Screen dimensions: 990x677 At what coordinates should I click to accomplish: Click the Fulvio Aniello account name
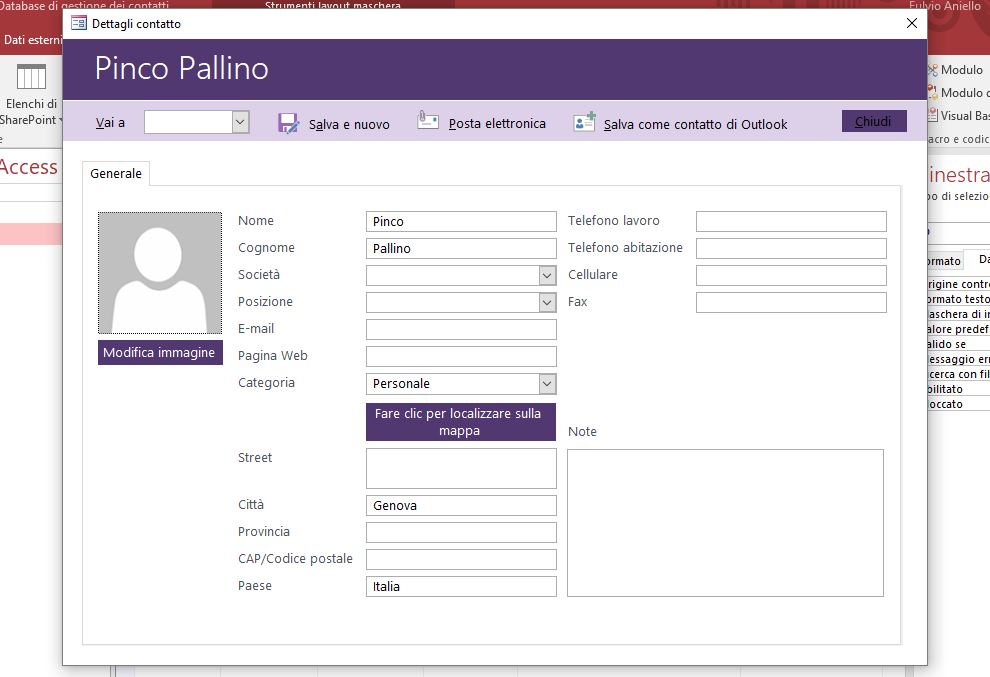pyautogui.click(x=945, y=6)
